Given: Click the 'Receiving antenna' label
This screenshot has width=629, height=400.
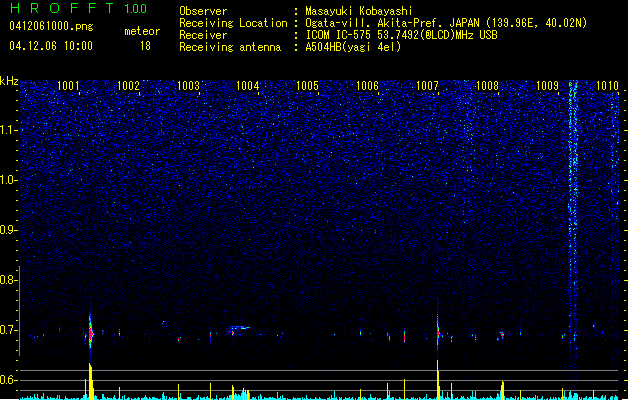Looking at the screenshot, I should [x=230, y=47].
